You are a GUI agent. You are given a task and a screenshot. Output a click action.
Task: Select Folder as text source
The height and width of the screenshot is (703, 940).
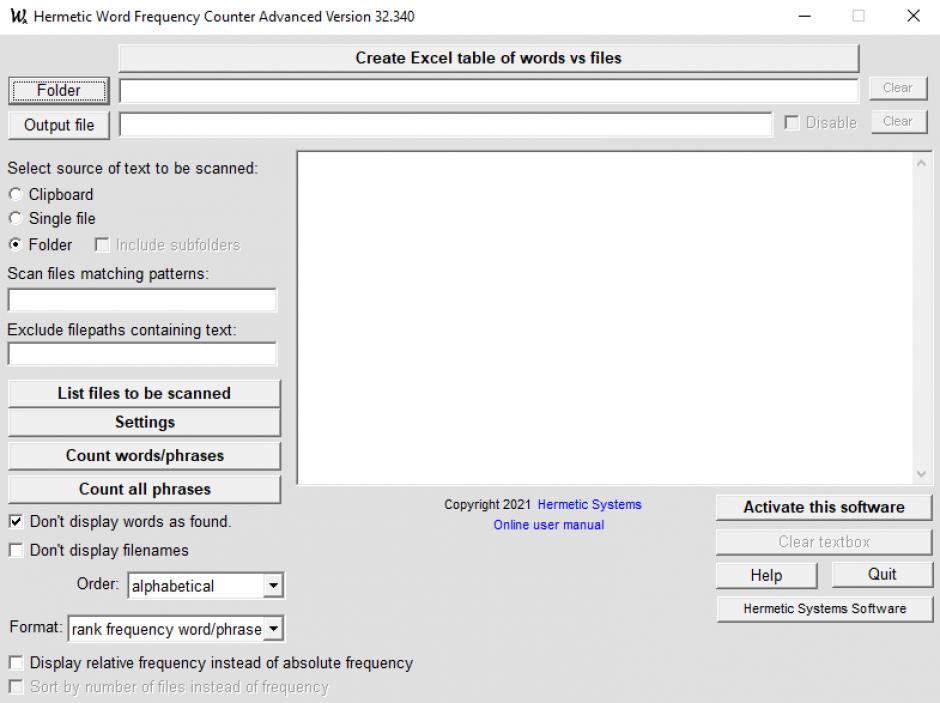tap(16, 245)
